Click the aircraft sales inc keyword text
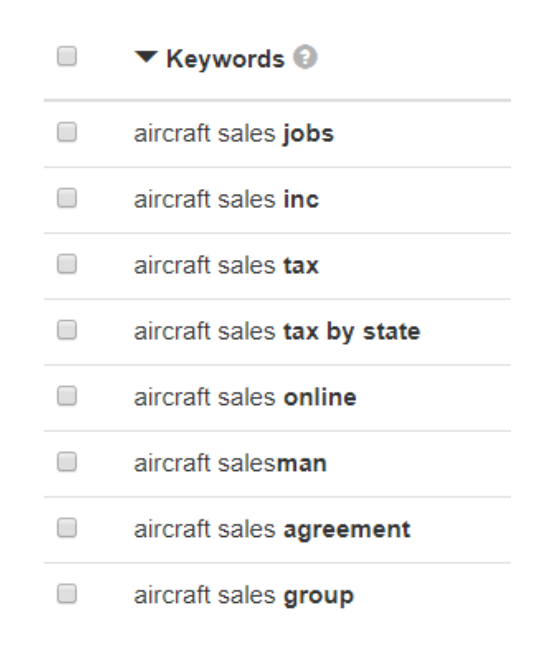The height and width of the screenshot is (648, 546). (x=227, y=200)
